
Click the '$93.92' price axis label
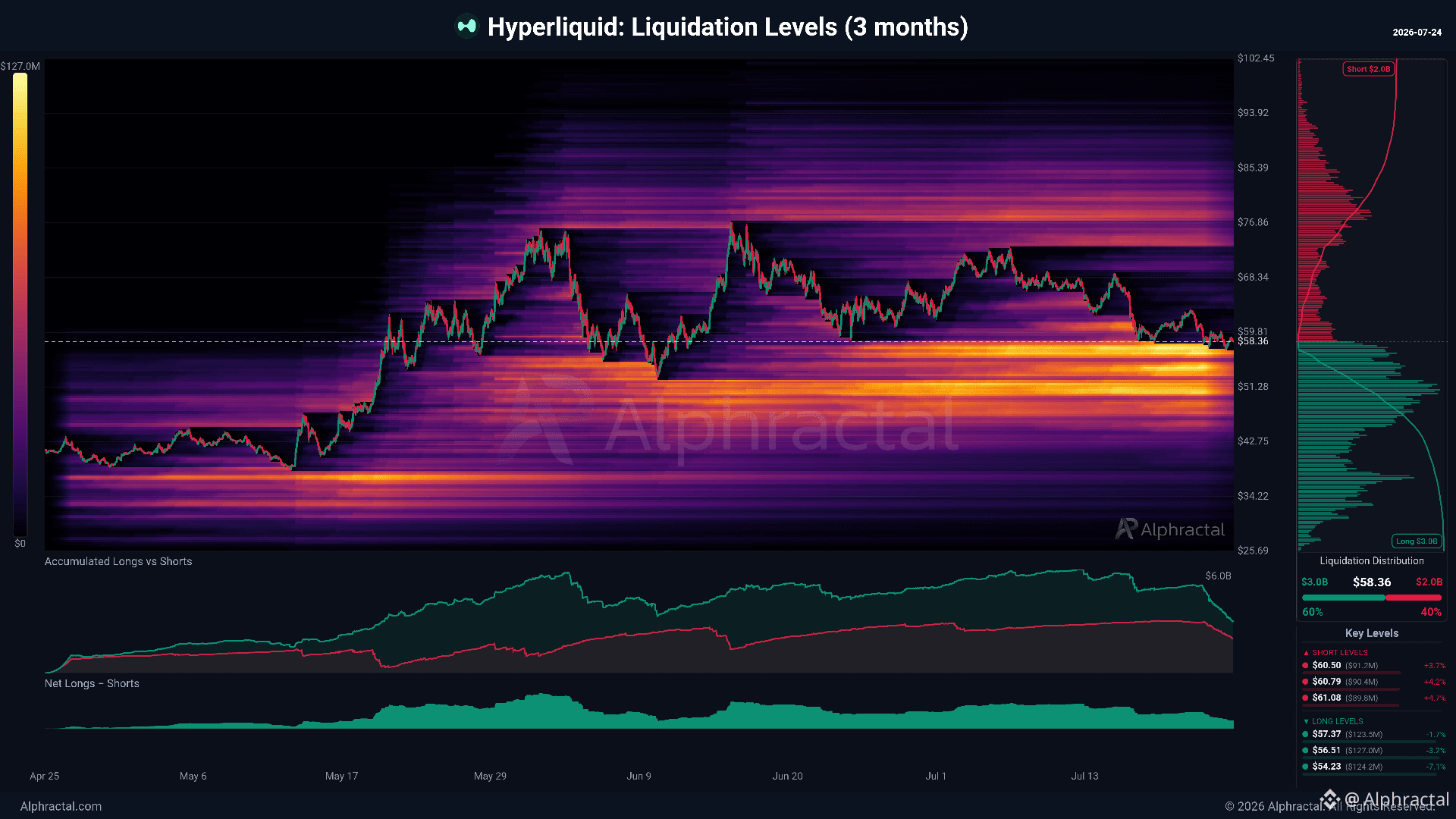(1253, 113)
